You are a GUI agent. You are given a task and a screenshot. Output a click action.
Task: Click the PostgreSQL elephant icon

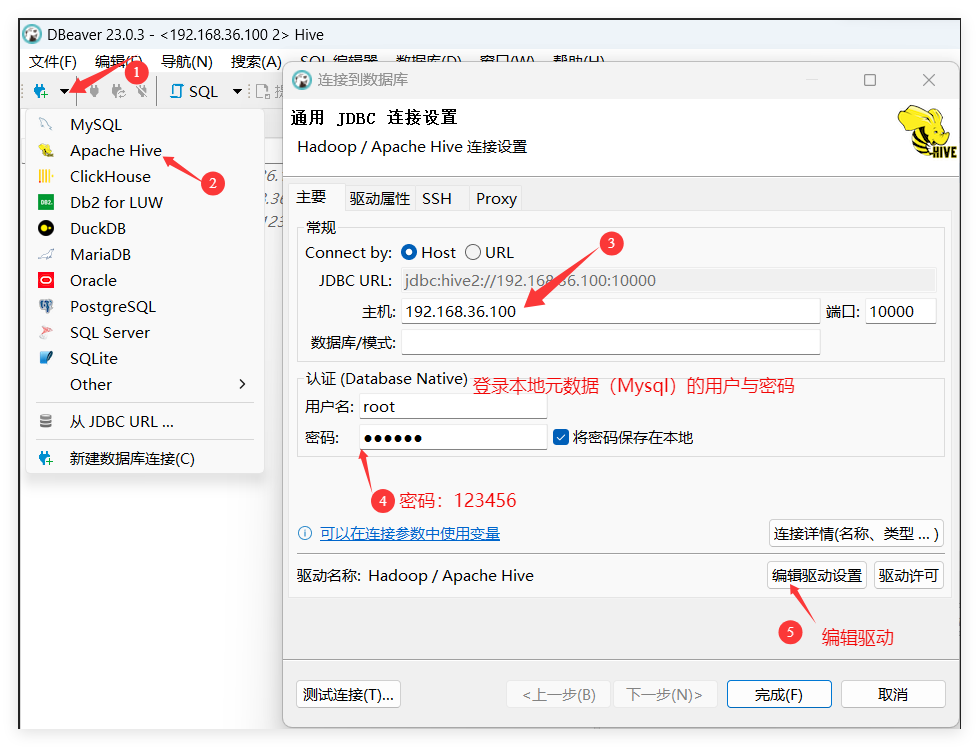[x=46, y=306]
